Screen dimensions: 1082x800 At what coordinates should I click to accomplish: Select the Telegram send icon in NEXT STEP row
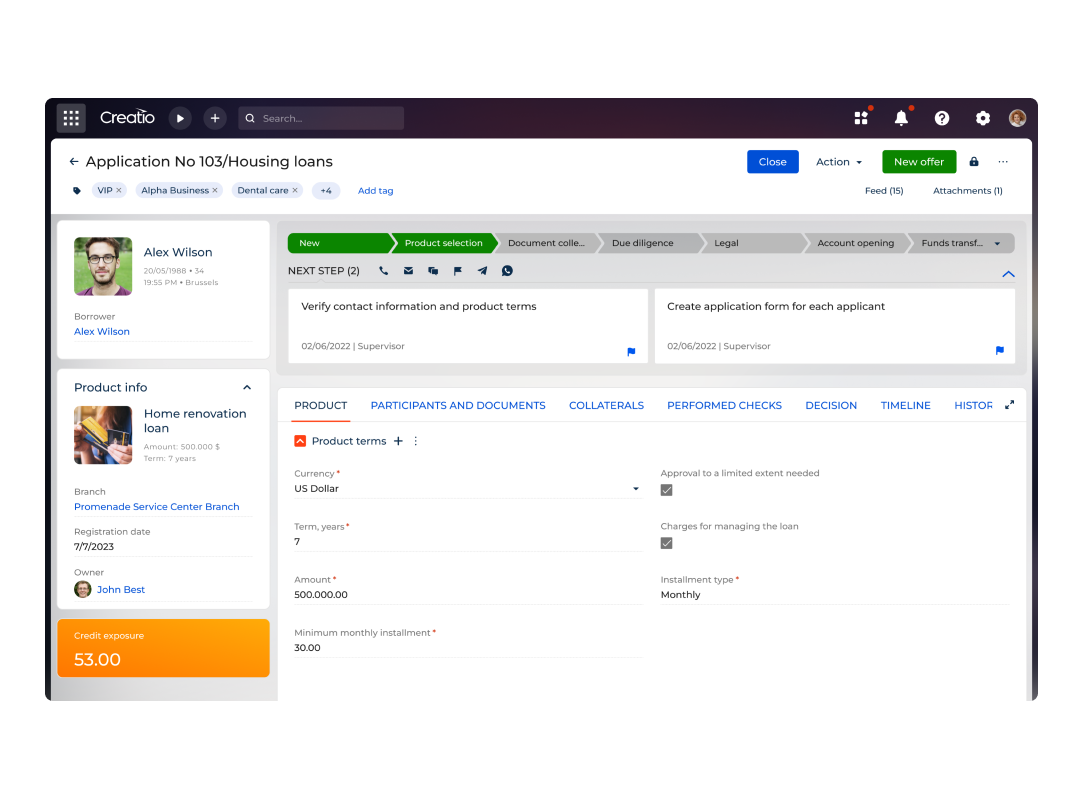click(x=482, y=270)
